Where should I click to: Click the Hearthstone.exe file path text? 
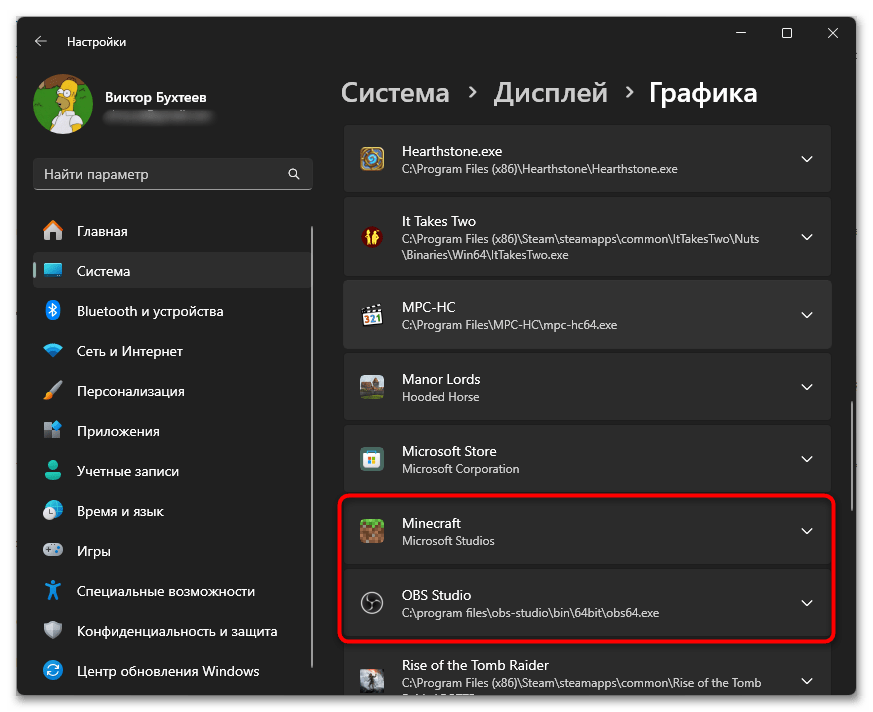(x=540, y=169)
